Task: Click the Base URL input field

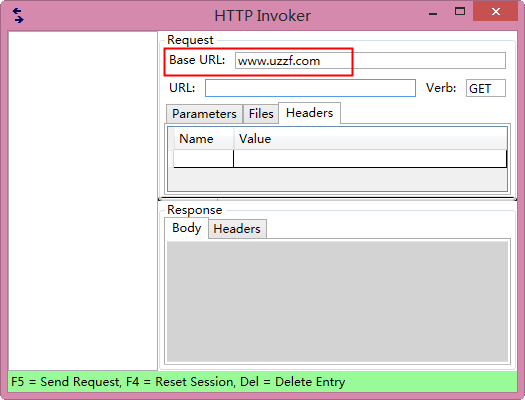Action: coord(370,61)
